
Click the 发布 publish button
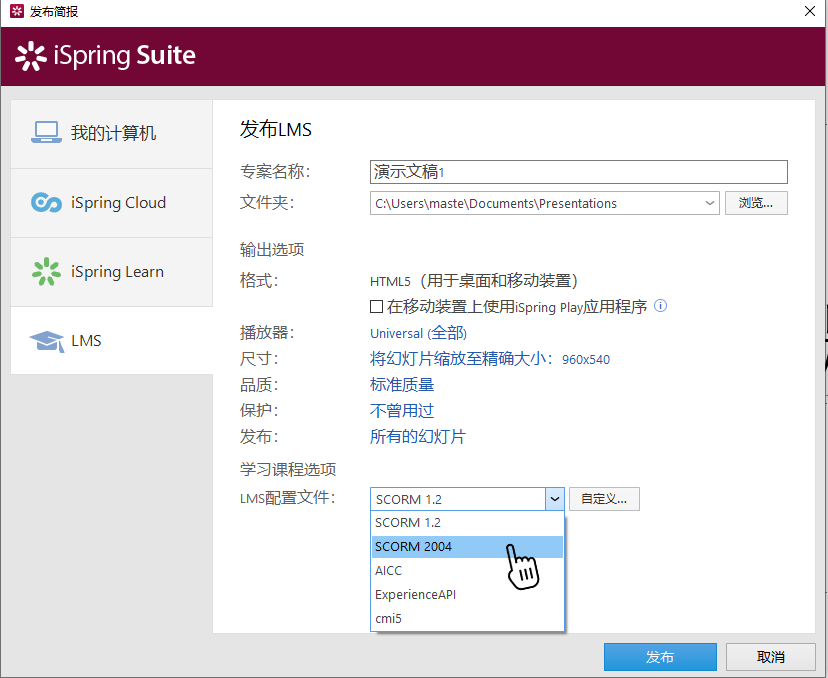click(x=660, y=657)
